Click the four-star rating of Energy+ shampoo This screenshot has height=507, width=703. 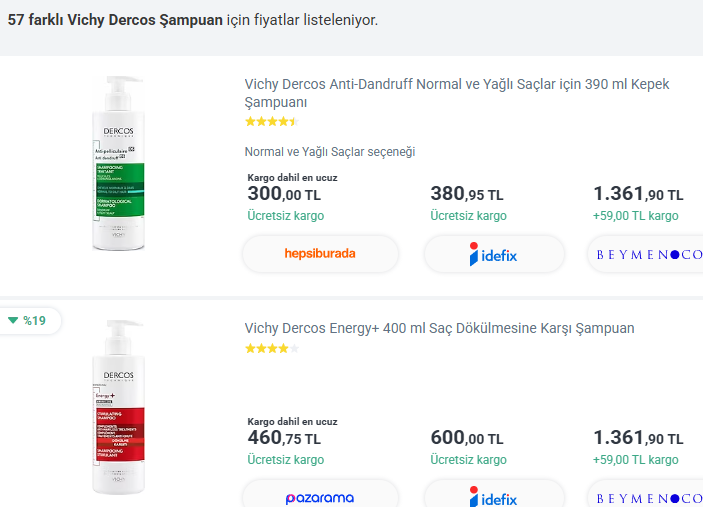[x=272, y=348]
